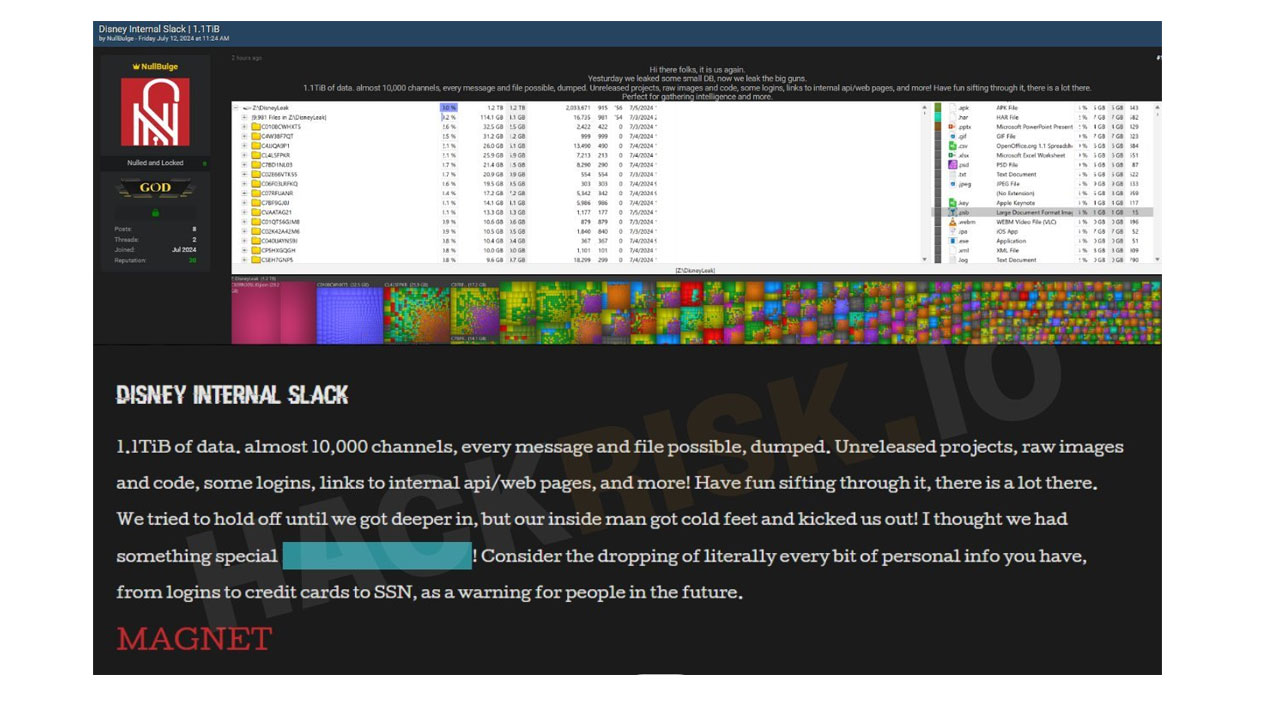Click the .key Apple Keynote icon
The width and height of the screenshot is (1280, 720).
click(953, 203)
